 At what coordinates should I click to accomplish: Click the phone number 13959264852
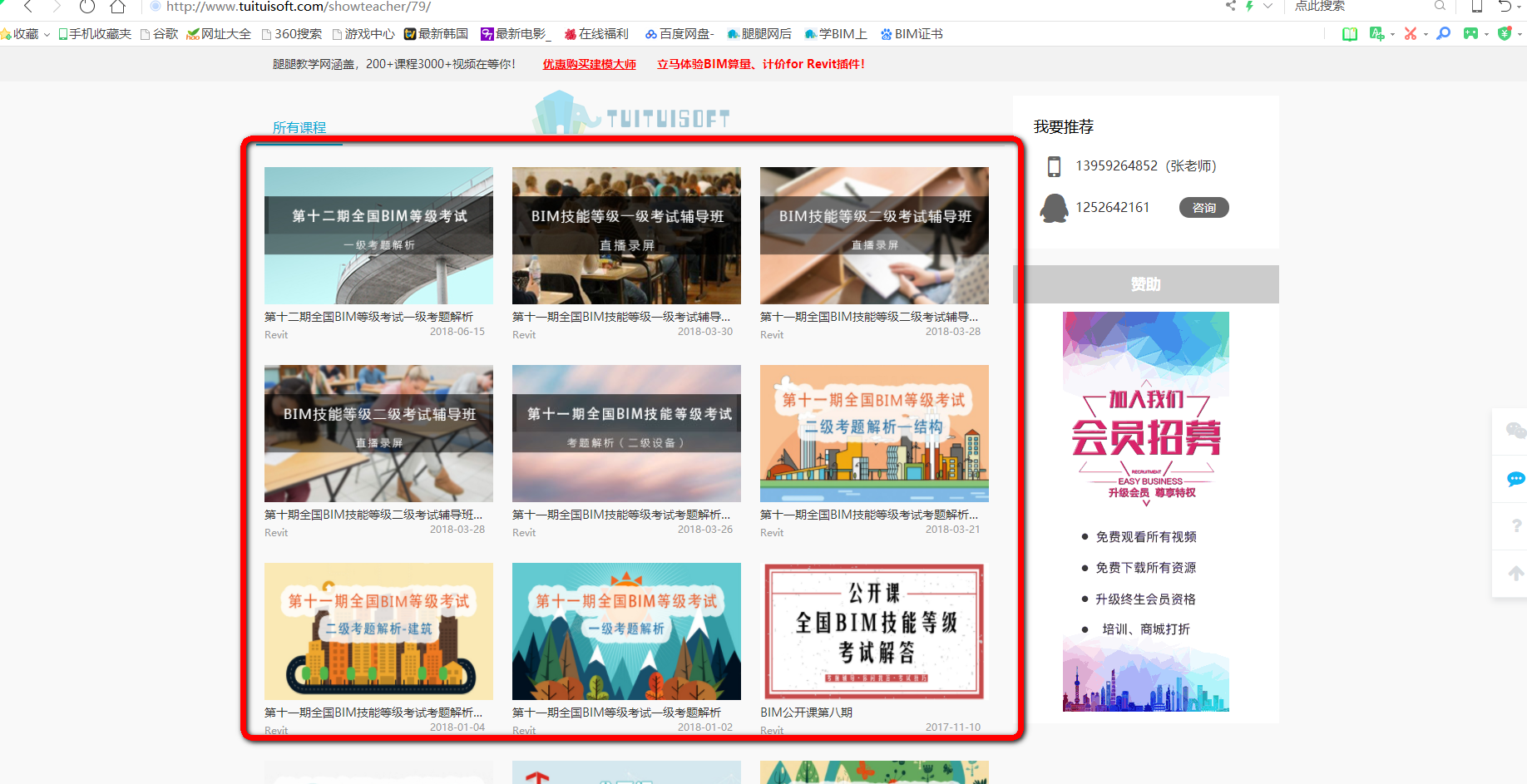click(1116, 166)
